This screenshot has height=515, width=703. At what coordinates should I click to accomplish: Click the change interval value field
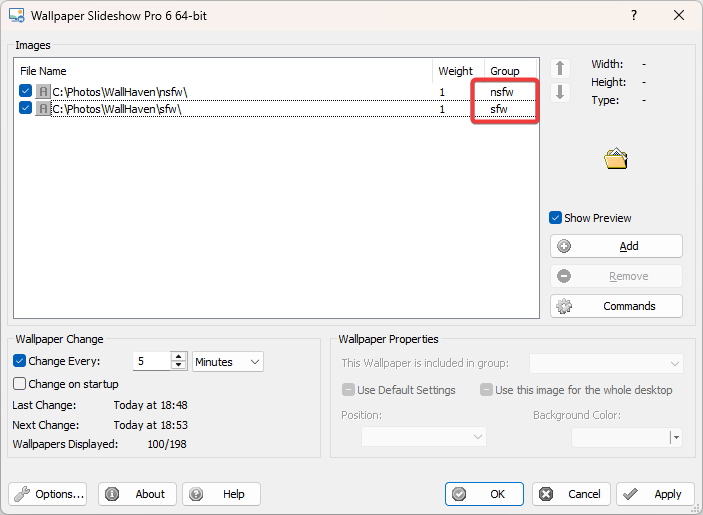[152, 361]
